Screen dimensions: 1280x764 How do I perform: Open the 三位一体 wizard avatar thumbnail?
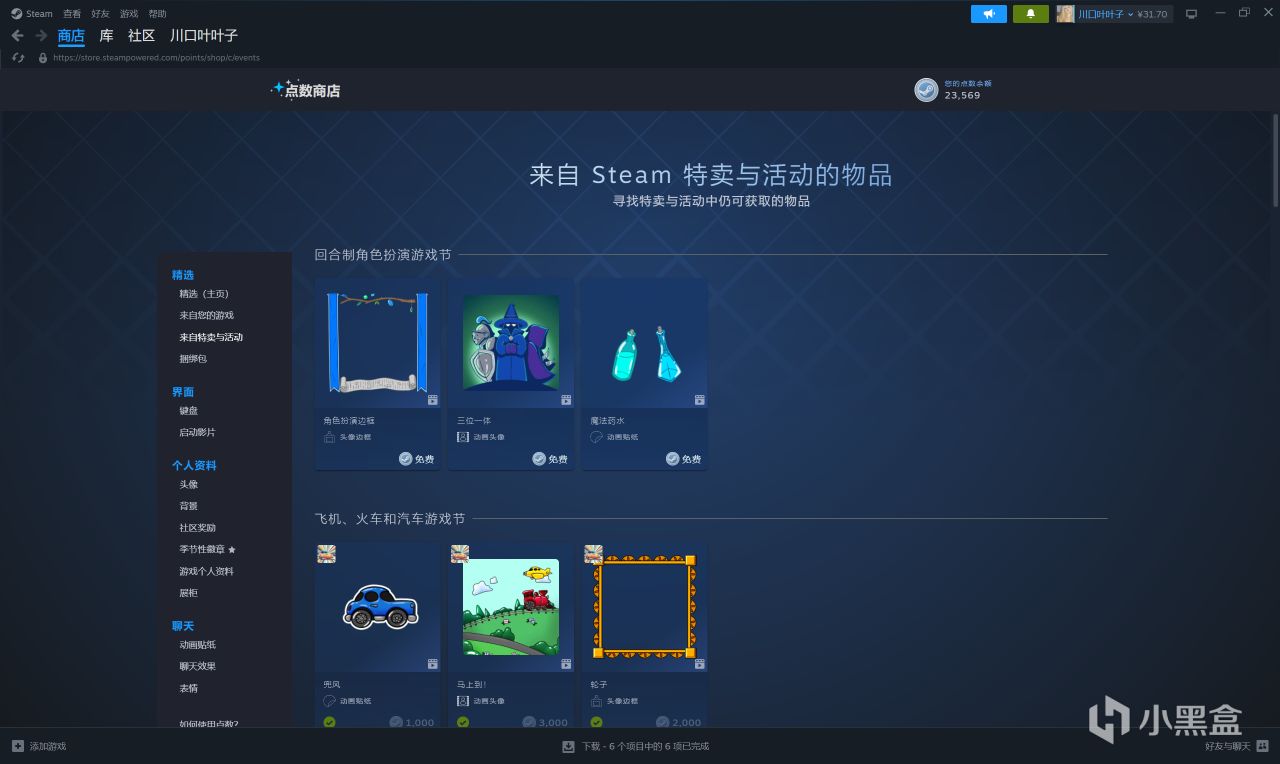coord(511,343)
